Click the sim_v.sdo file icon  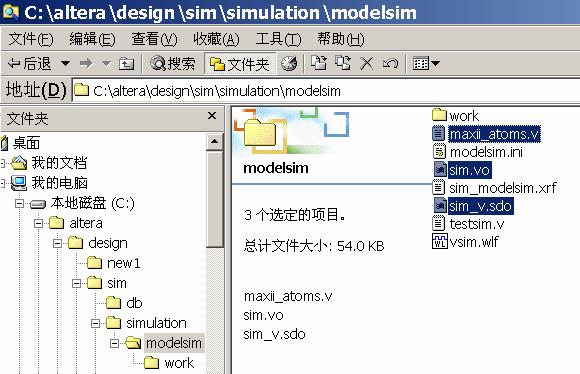(x=440, y=205)
